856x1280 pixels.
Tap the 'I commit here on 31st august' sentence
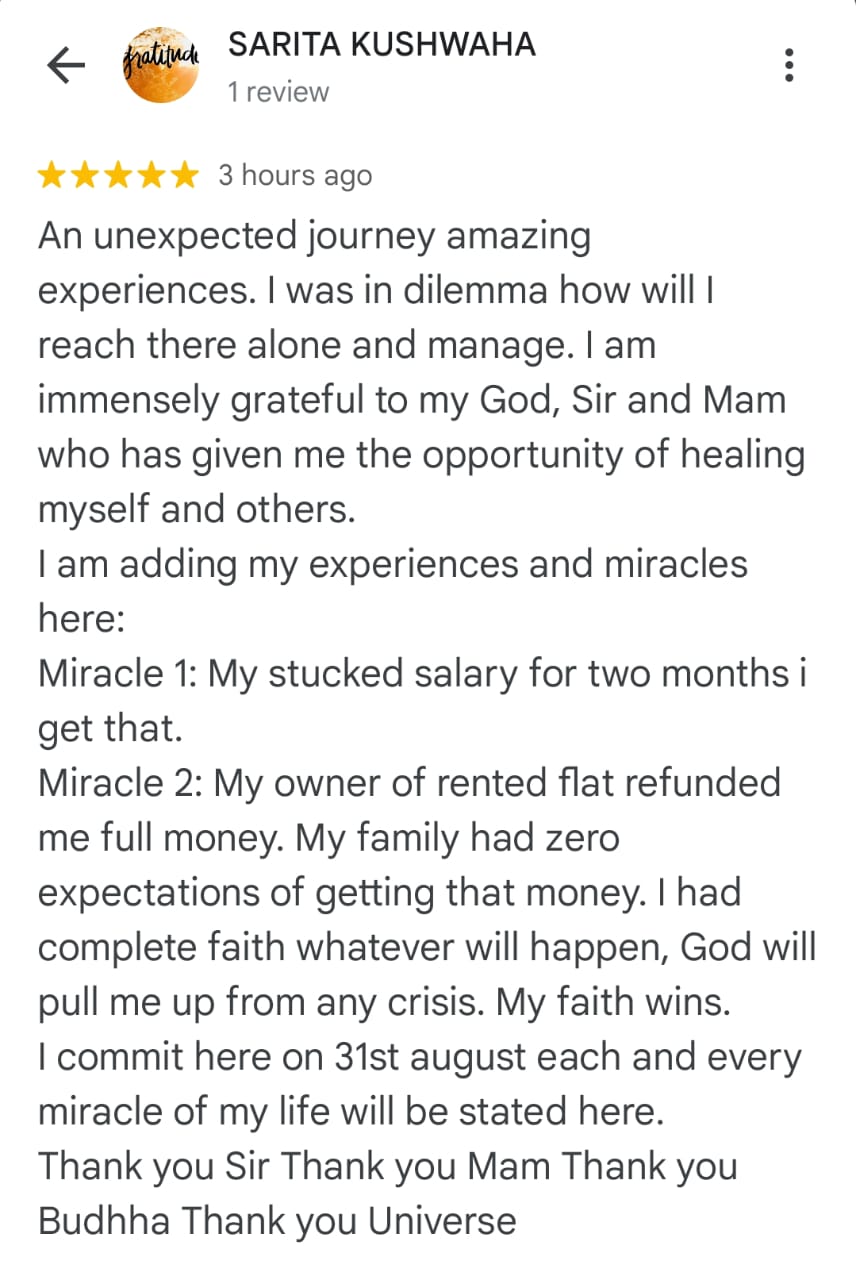pos(420,1057)
